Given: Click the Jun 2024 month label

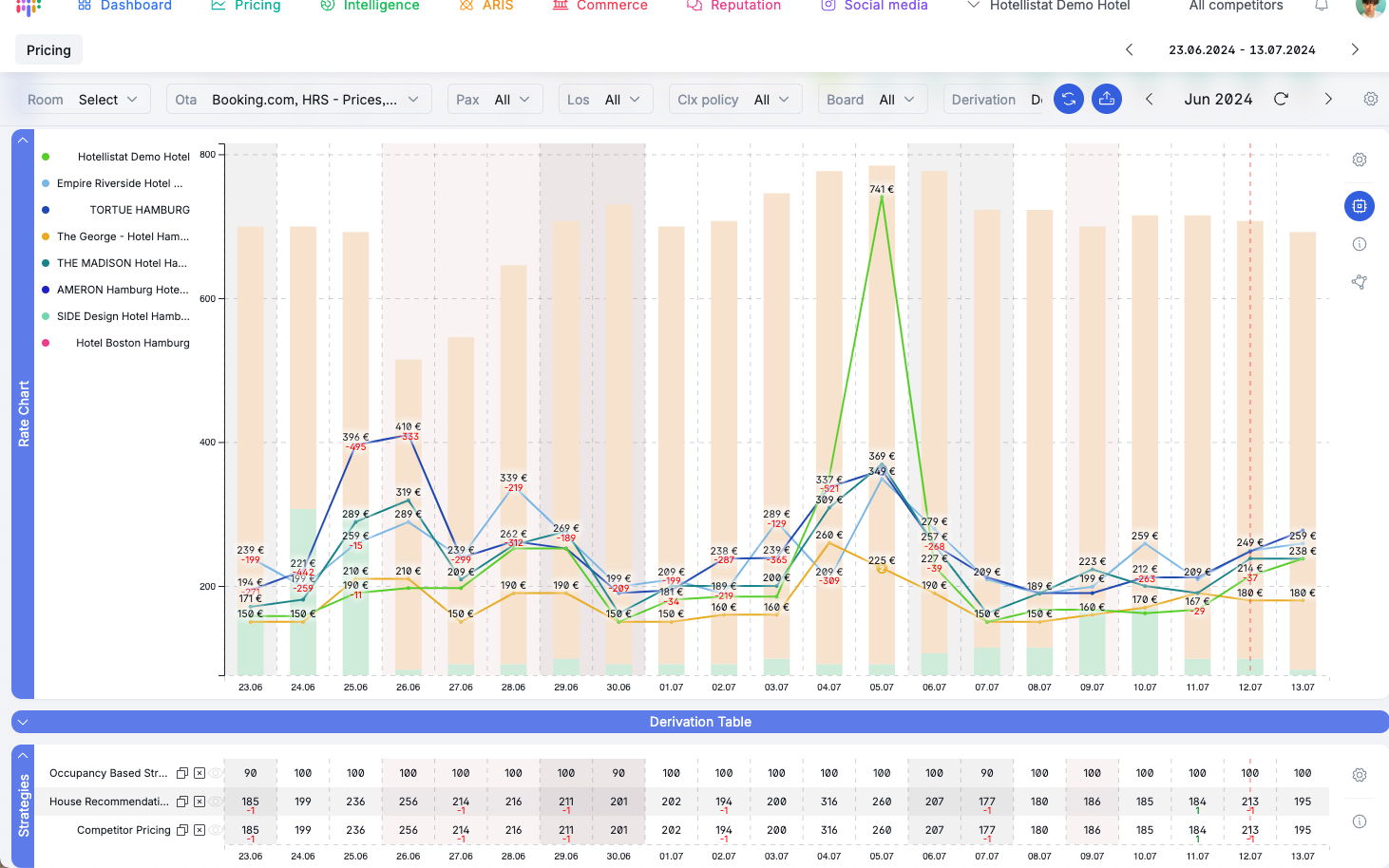Looking at the screenshot, I should coord(1218,99).
